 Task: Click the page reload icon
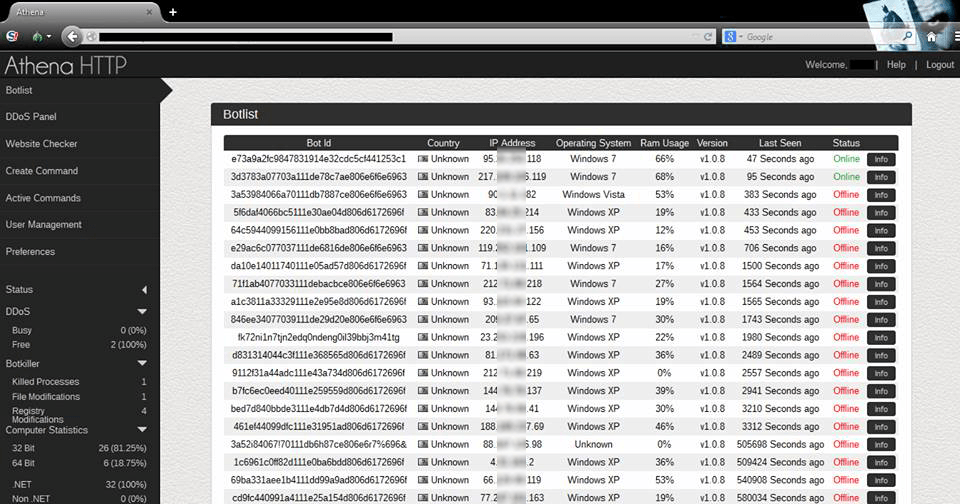pos(708,37)
